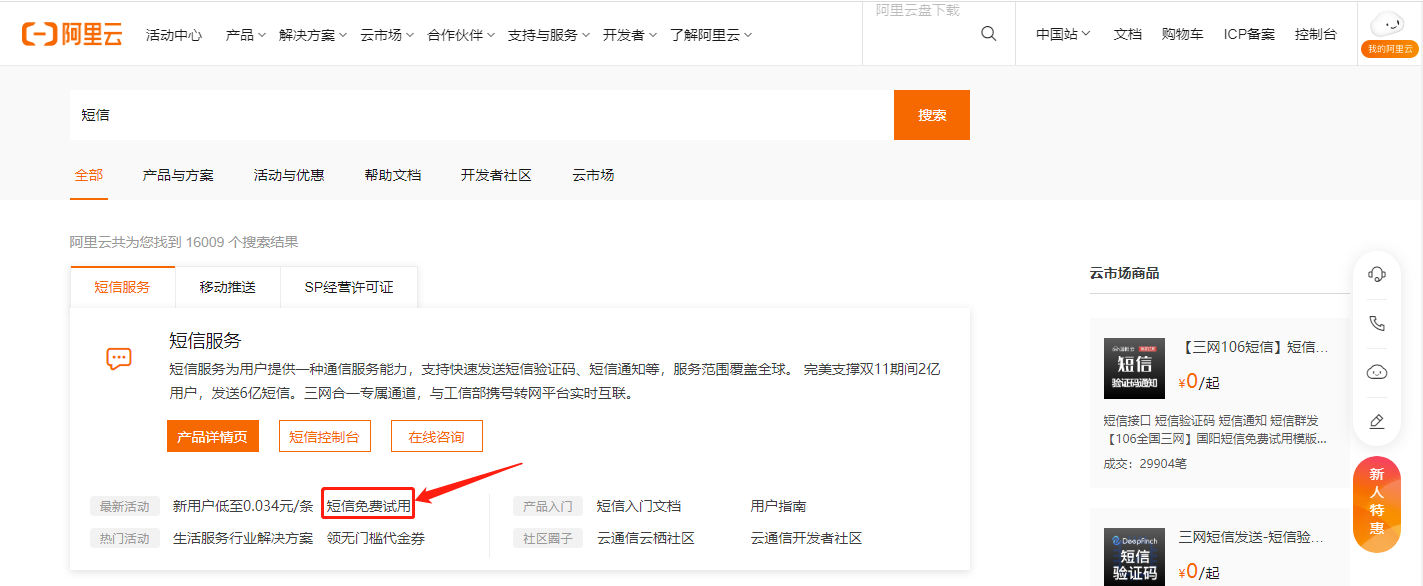Expand the 中国站 region dropdown
The image size is (1423, 586).
pos(1063,34)
